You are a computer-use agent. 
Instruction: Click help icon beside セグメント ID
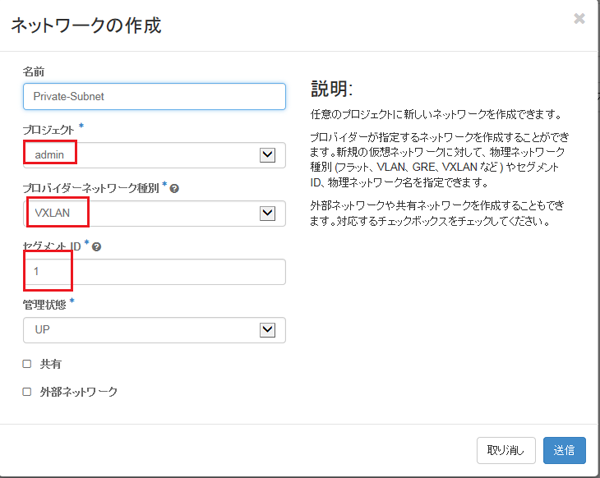[x=96, y=246]
